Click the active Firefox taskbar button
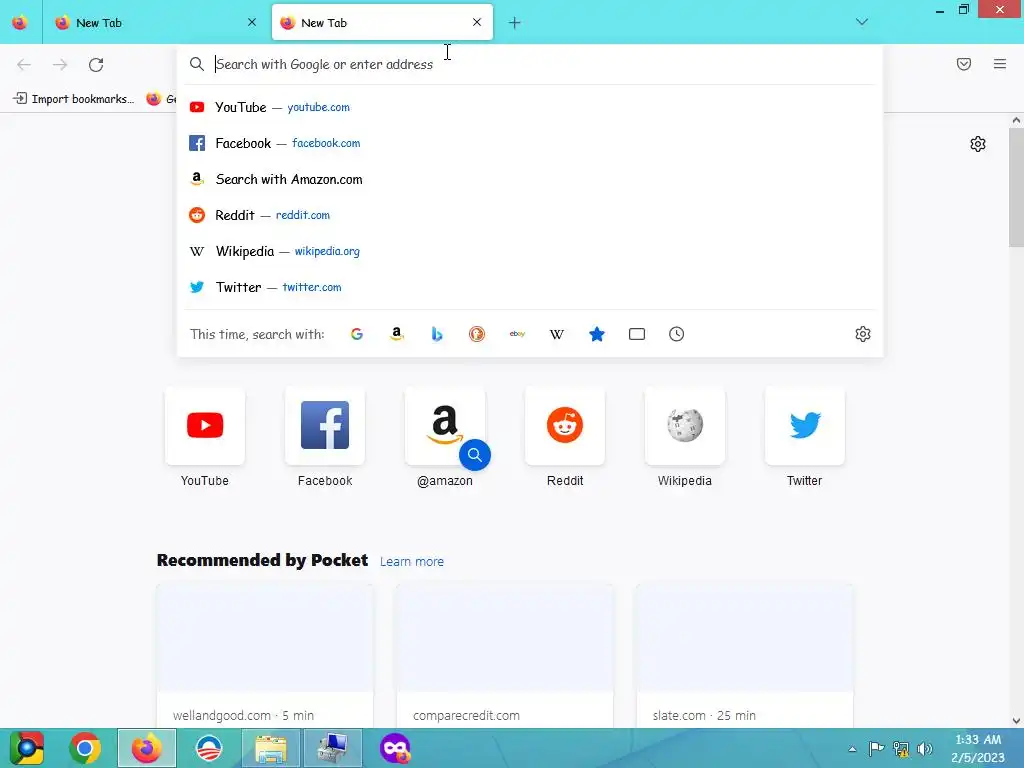 click(147, 748)
